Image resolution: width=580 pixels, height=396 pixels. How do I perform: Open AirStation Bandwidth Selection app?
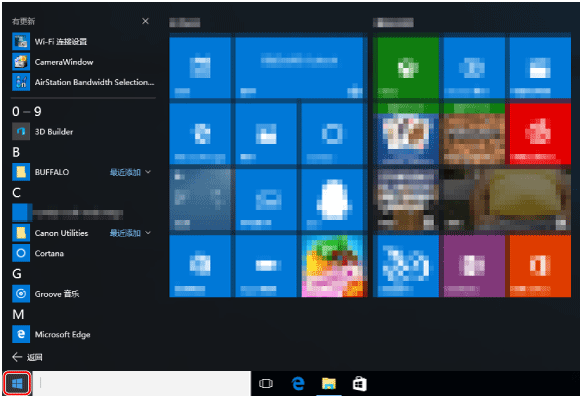click(x=83, y=82)
